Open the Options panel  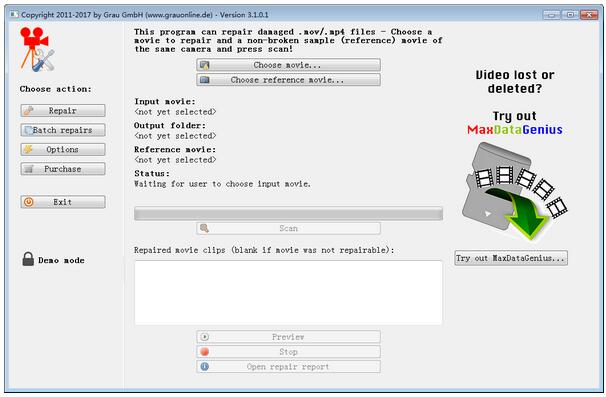(x=63, y=149)
